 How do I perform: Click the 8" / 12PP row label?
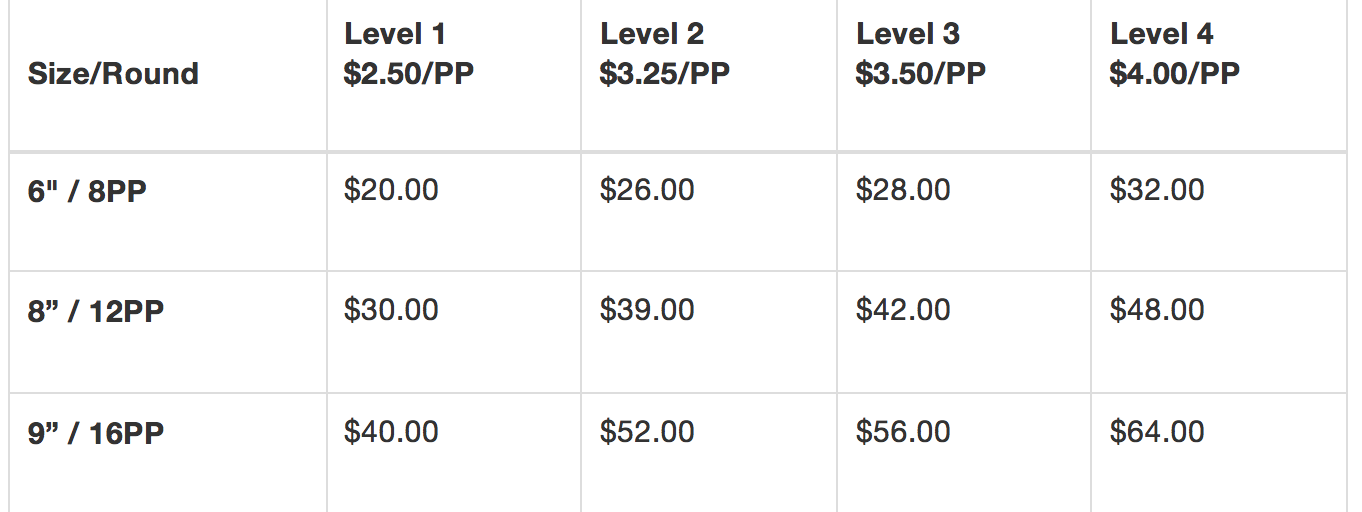(x=95, y=311)
